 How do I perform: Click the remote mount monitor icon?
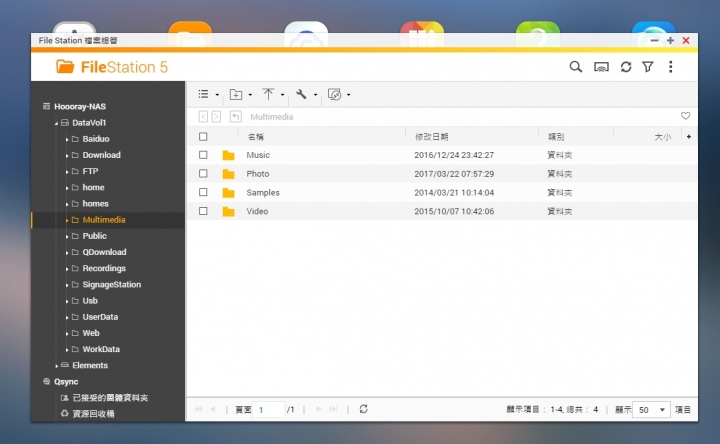(x=601, y=67)
